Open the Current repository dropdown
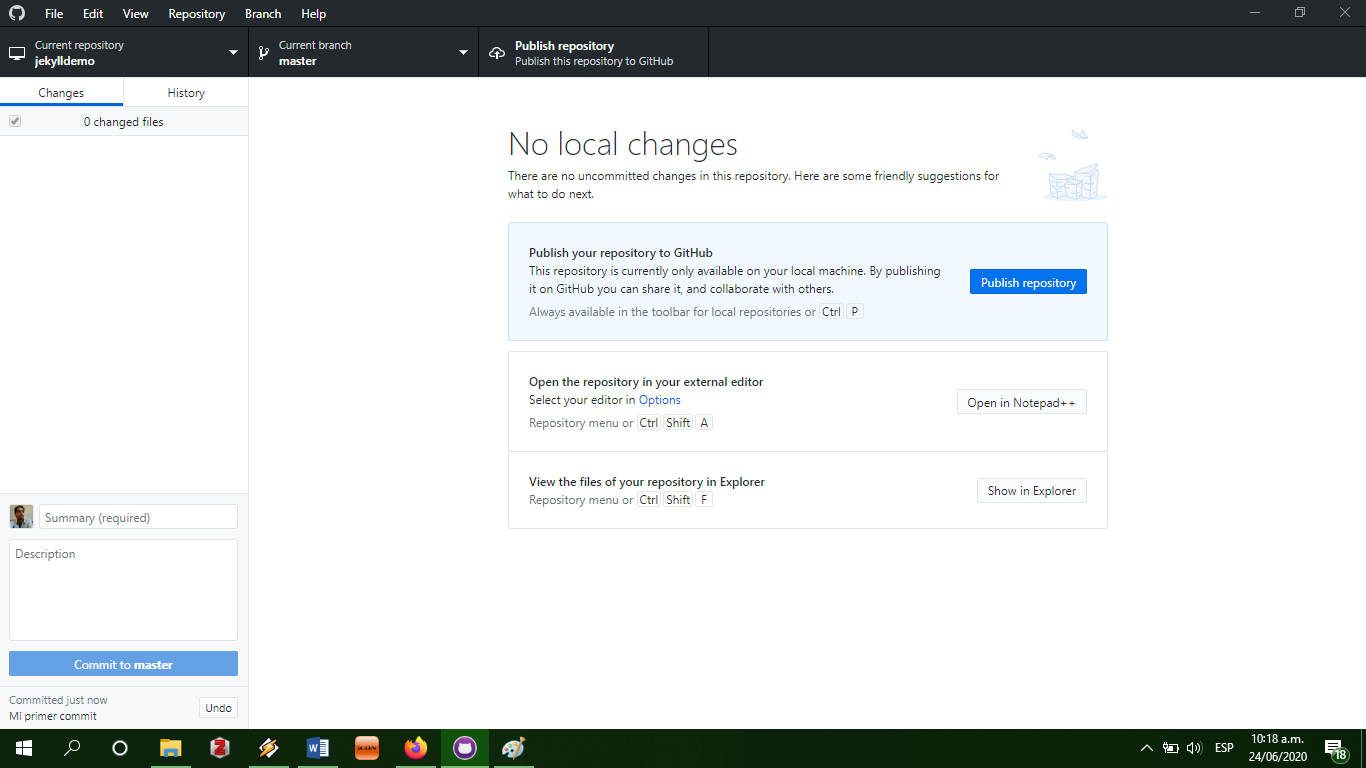This screenshot has width=1366, height=768. [124, 51]
